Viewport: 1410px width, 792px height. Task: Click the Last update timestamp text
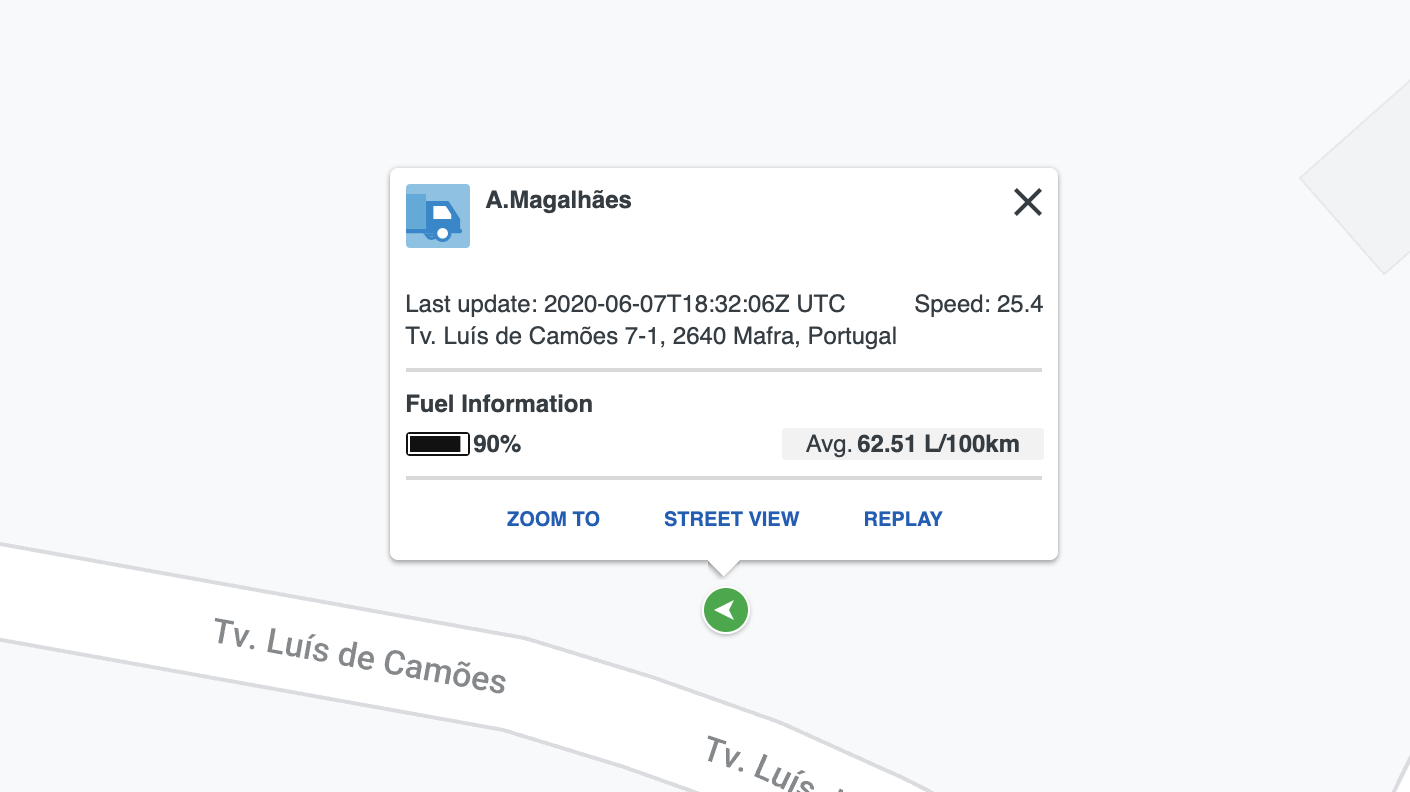(626, 304)
